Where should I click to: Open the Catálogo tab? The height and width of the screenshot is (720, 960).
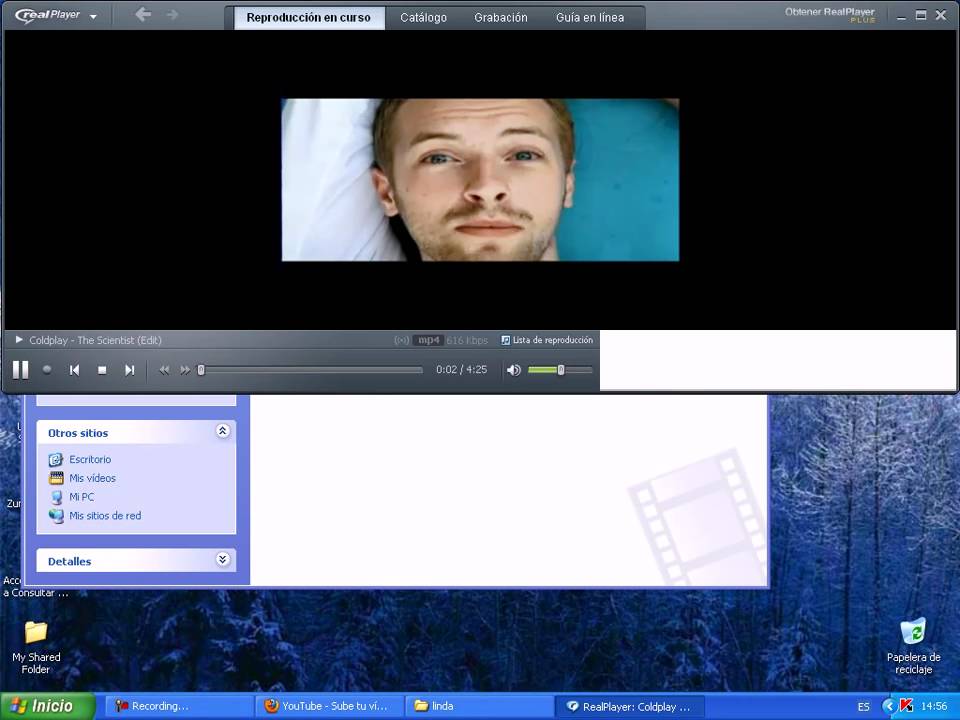423,18
